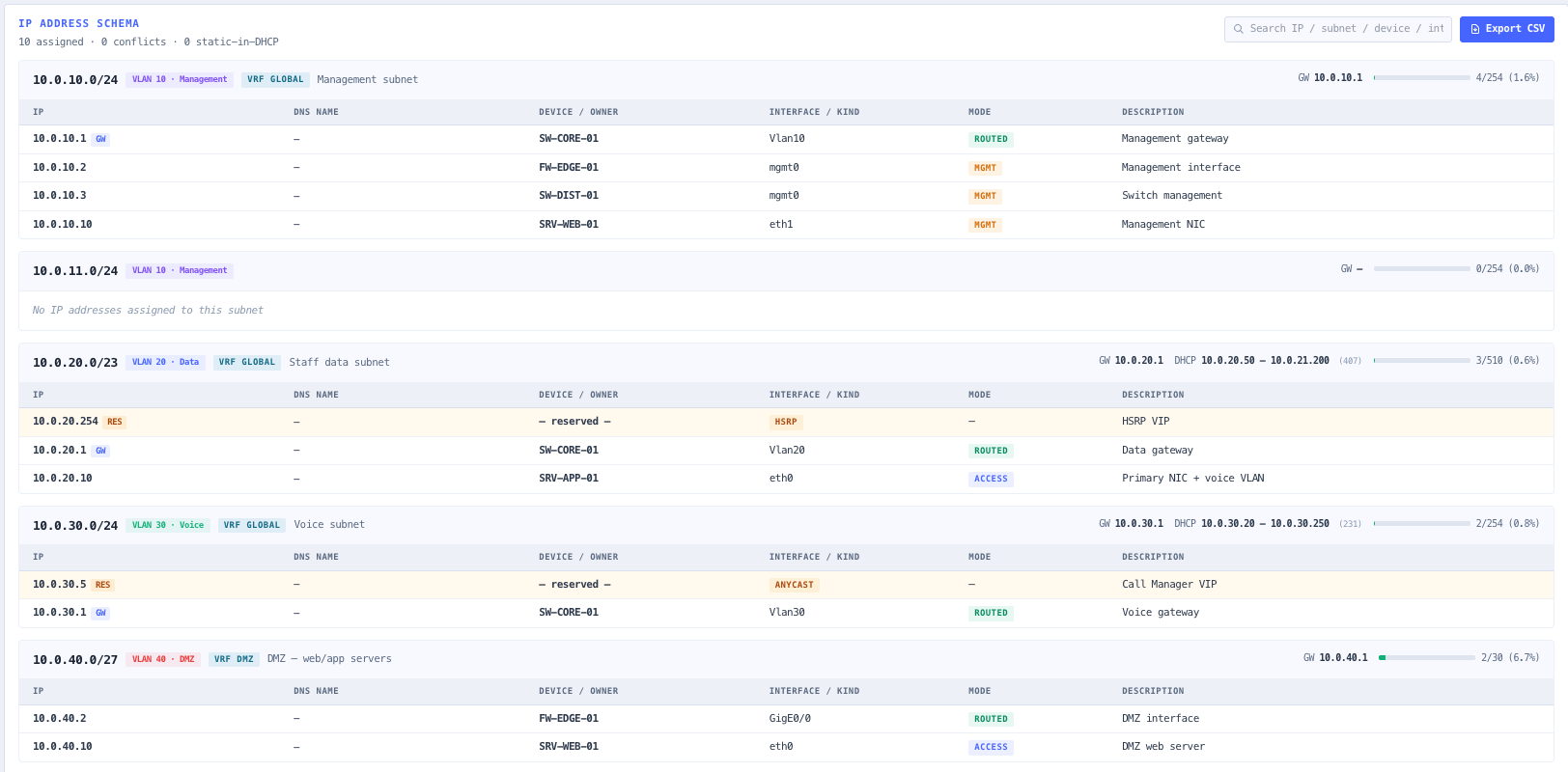Click the VLAN 40 · DMZ tag
Image resolution: width=1568 pixels, height=772 pixels.
pos(163,660)
